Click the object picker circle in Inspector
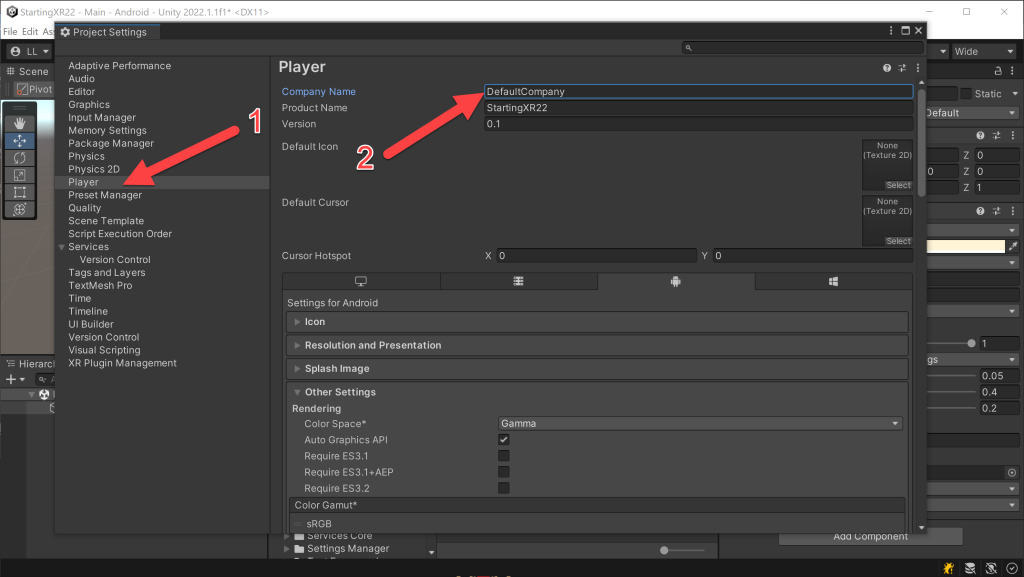This screenshot has width=1024, height=577. pyautogui.click(x=1012, y=473)
